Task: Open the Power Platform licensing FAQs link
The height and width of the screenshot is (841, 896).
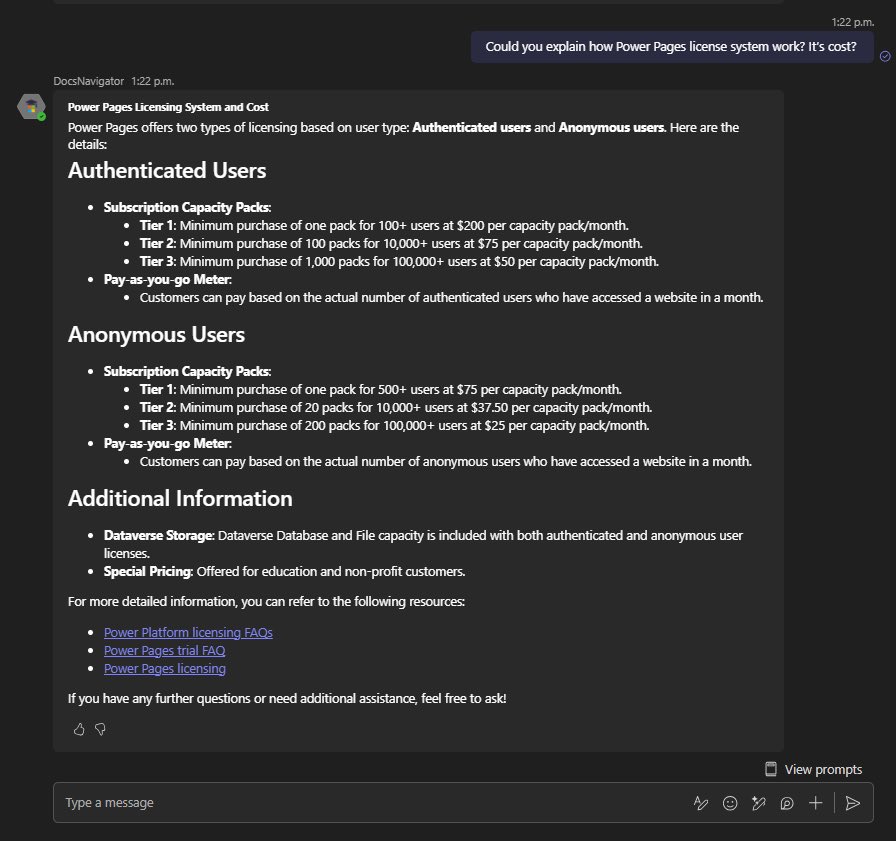Action: tap(188, 632)
